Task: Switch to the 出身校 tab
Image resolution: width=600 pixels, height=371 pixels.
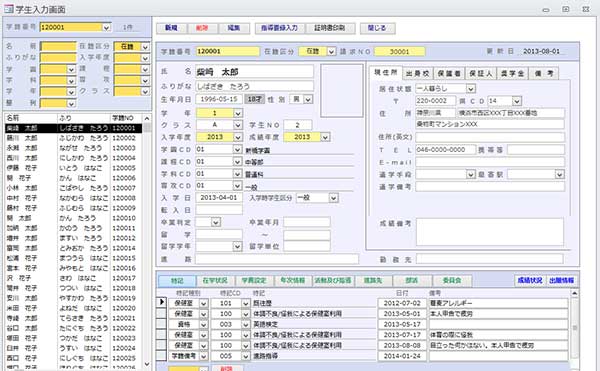Action: [x=418, y=73]
